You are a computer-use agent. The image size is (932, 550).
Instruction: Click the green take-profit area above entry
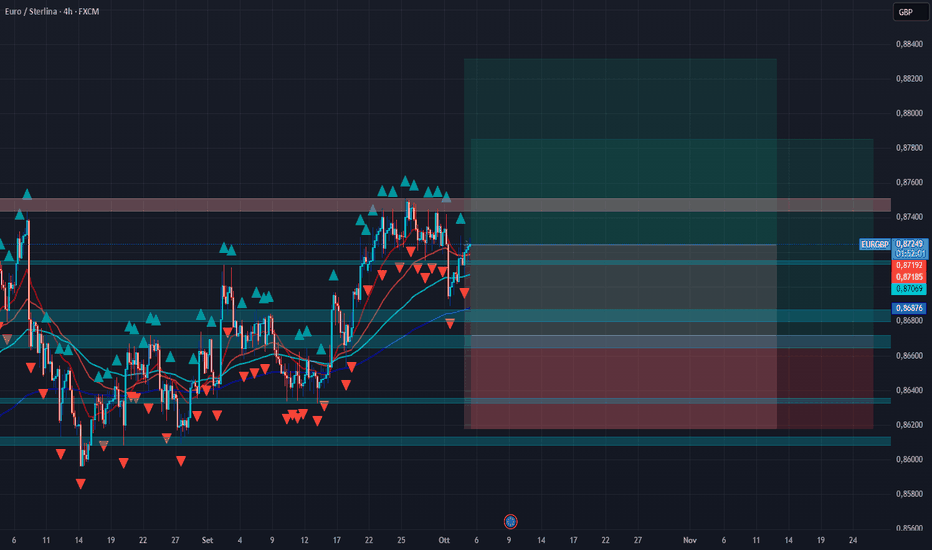point(621,152)
